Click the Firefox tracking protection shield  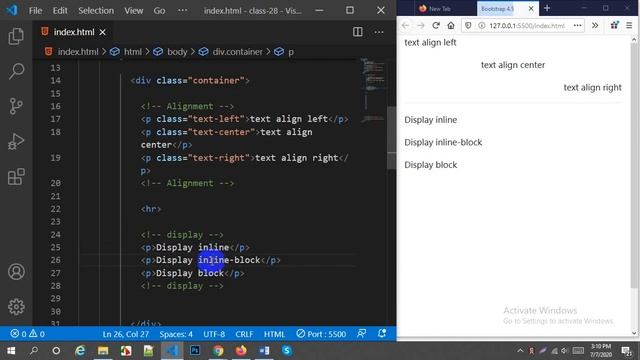coord(468,25)
